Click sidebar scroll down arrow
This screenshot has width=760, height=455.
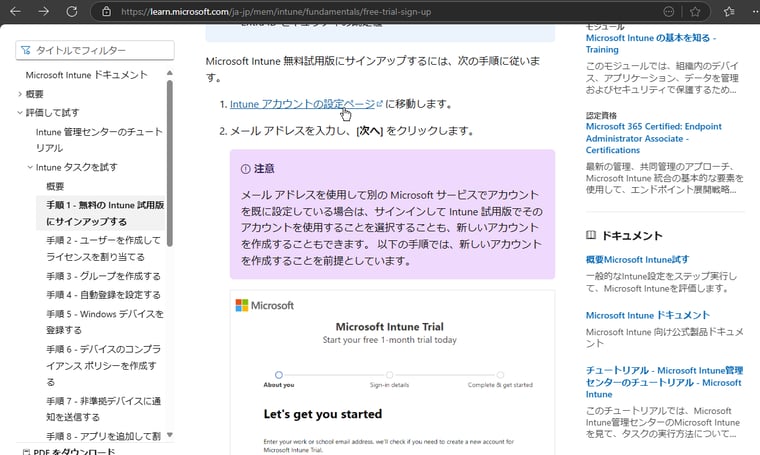pos(170,435)
